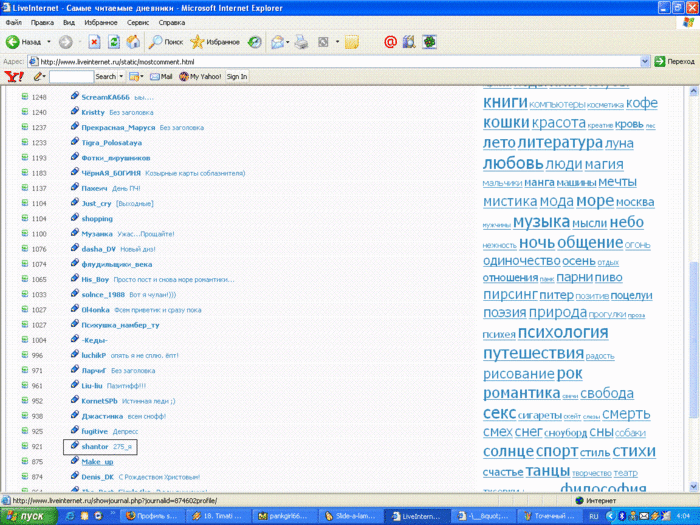Click the Yahoo! Y logo
The height and width of the screenshot is (525, 700).
[x=14, y=77]
